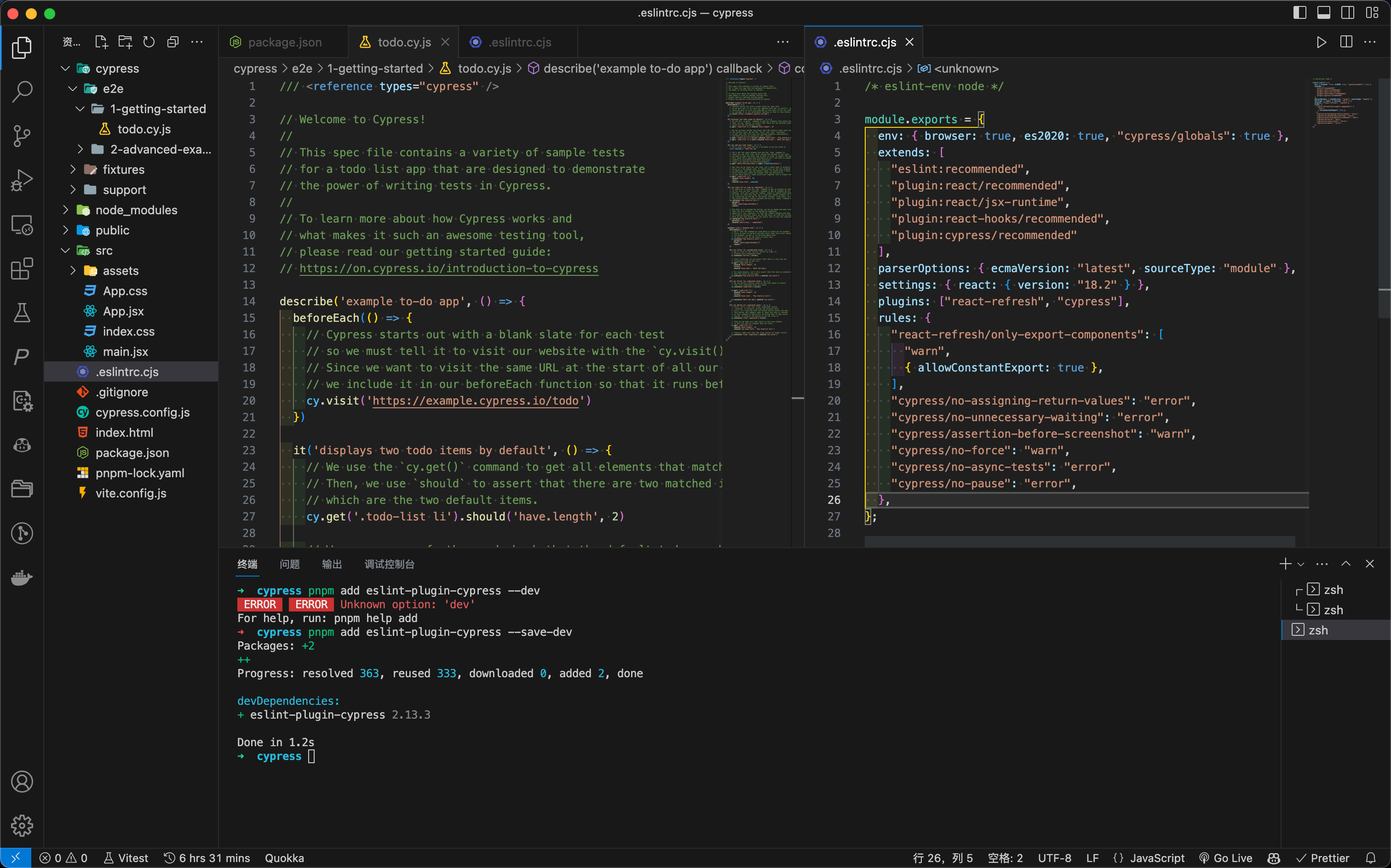The width and height of the screenshot is (1391, 868).
Task: Open the Extensions view
Action: tap(22, 268)
